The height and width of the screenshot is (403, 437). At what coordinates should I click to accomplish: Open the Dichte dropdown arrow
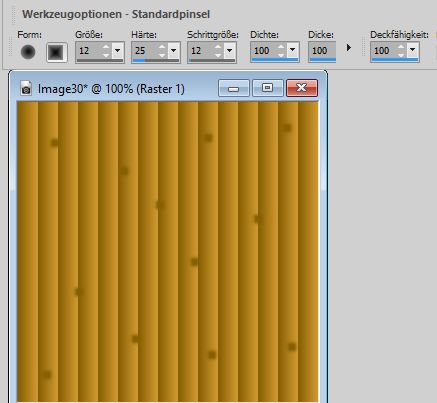tap(292, 50)
